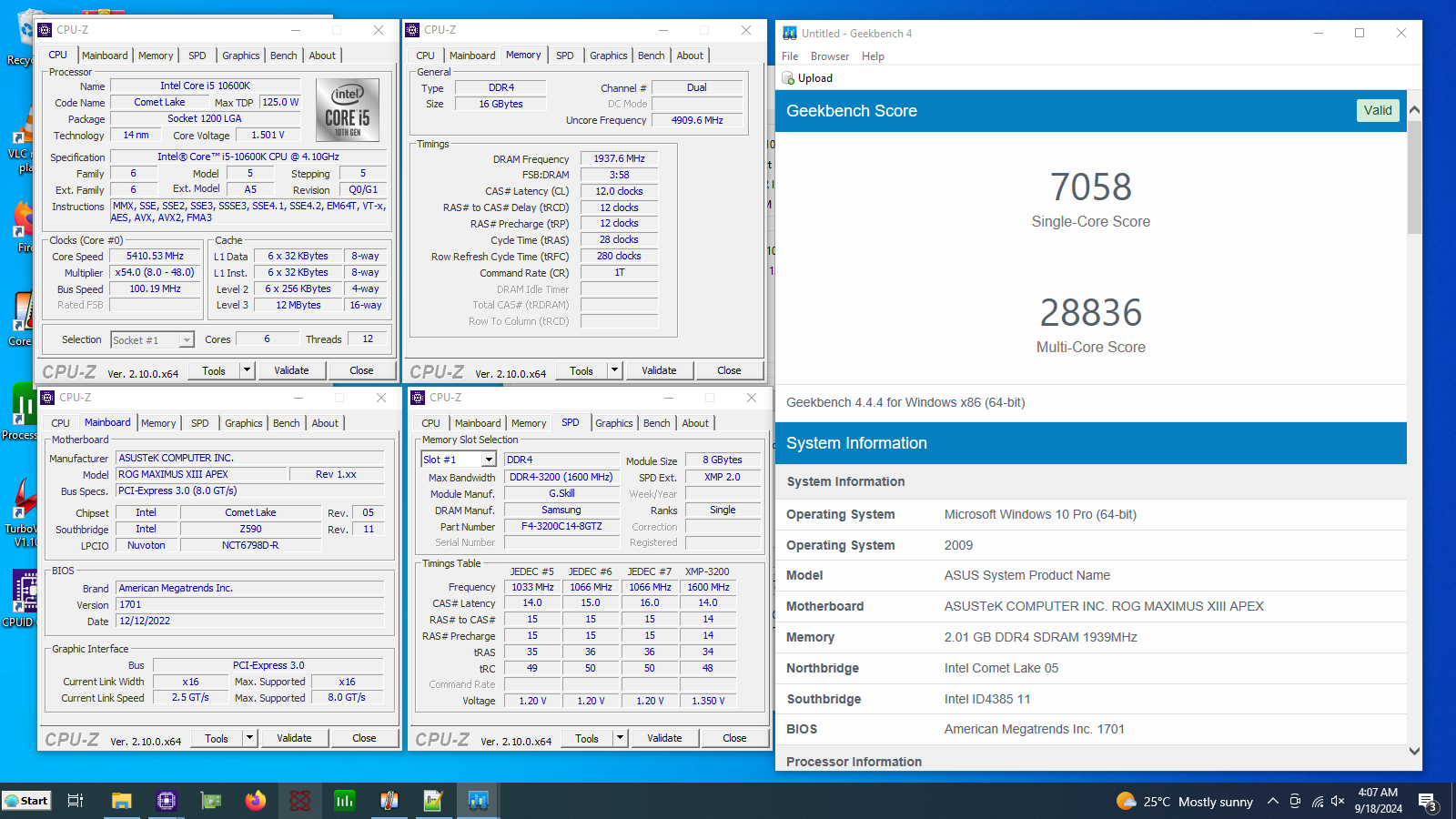Click the 5410.53 MHz Core Speed value

[155, 257]
